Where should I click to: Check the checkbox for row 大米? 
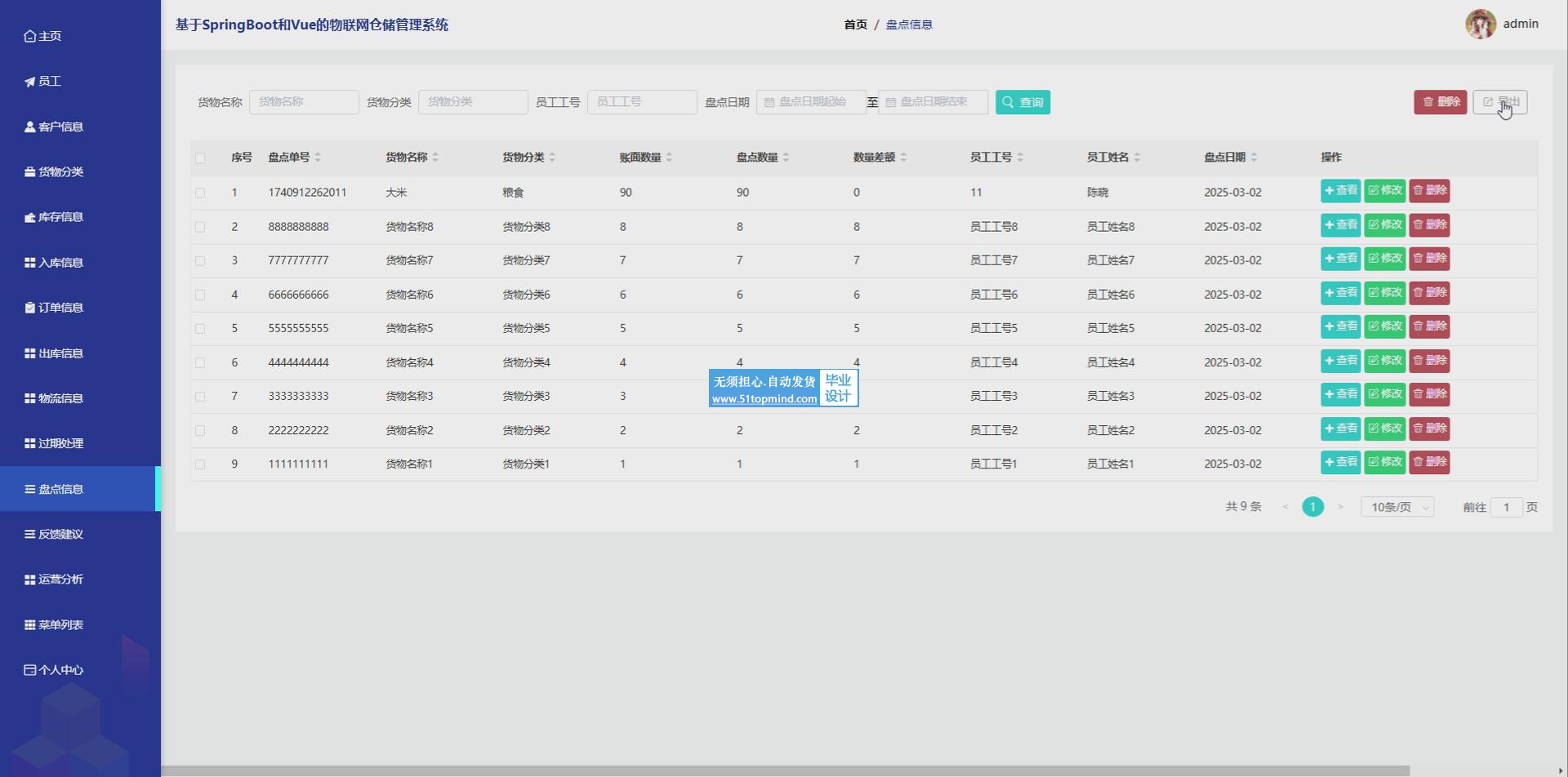200,193
